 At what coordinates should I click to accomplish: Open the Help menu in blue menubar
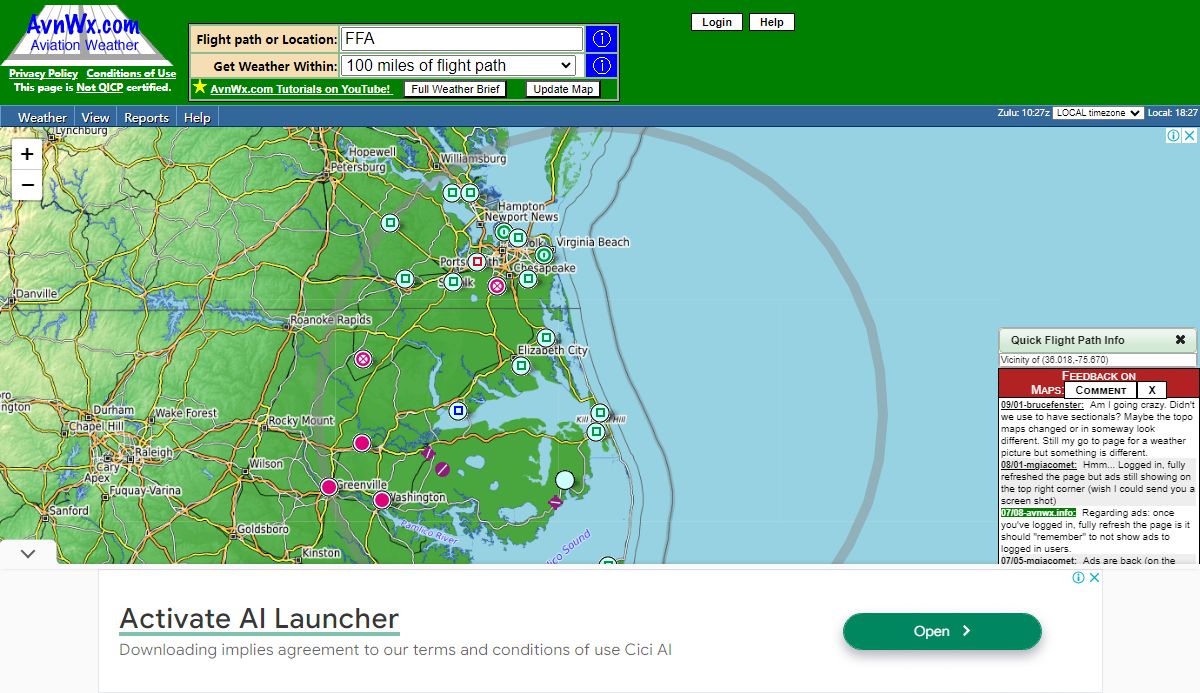tap(198, 117)
